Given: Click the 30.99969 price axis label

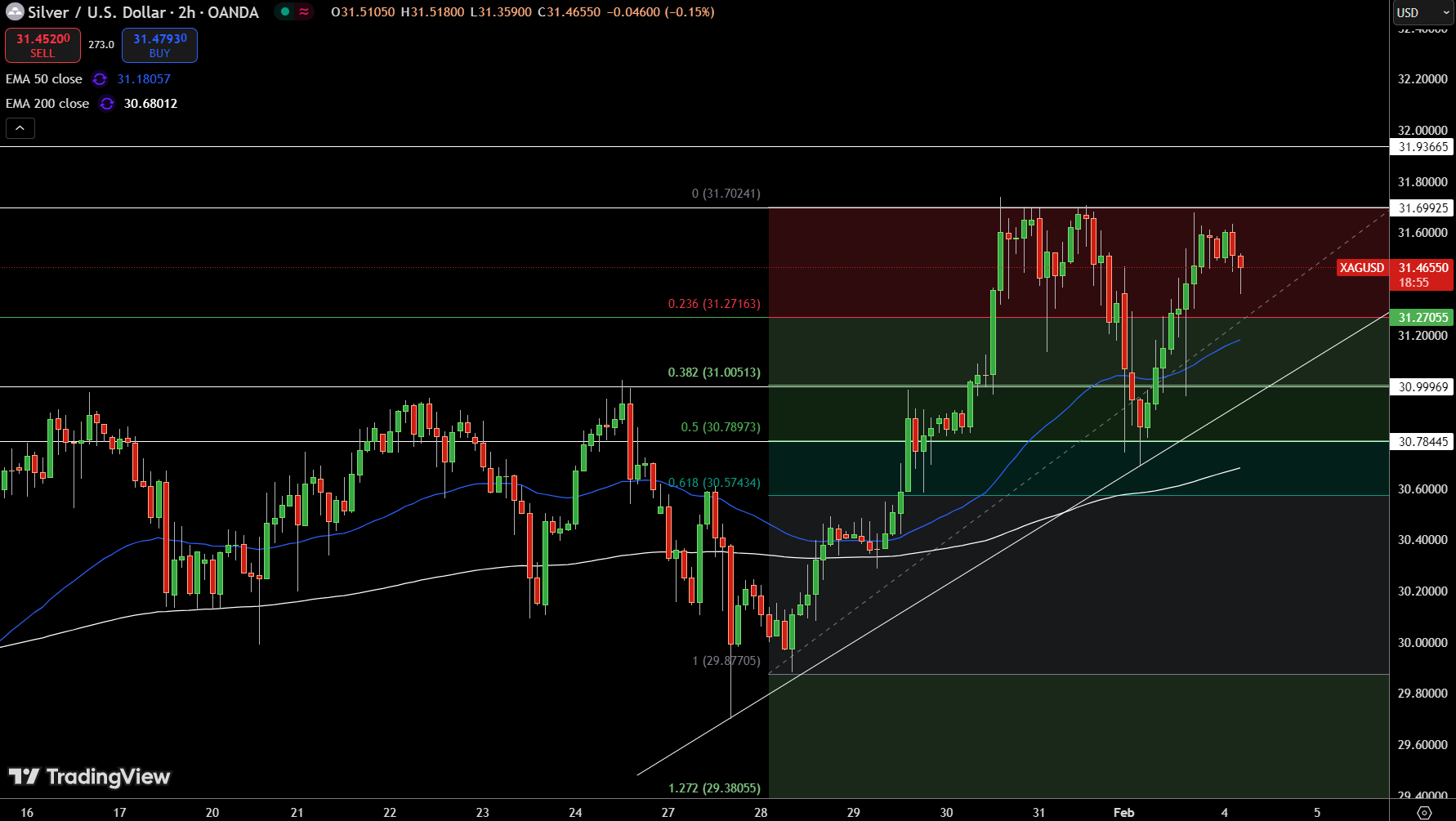Looking at the screenshot, I should (1423, 387).
